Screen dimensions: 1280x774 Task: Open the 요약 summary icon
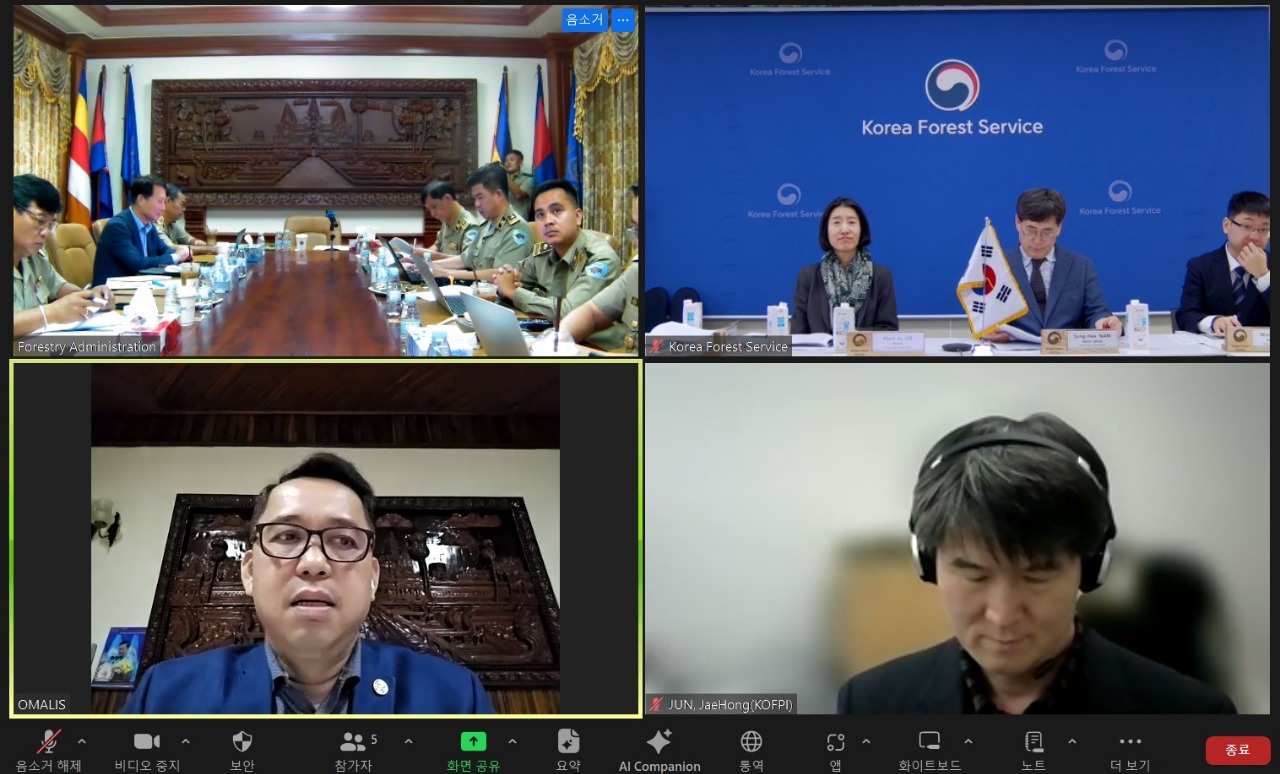[x=568, y=741]
